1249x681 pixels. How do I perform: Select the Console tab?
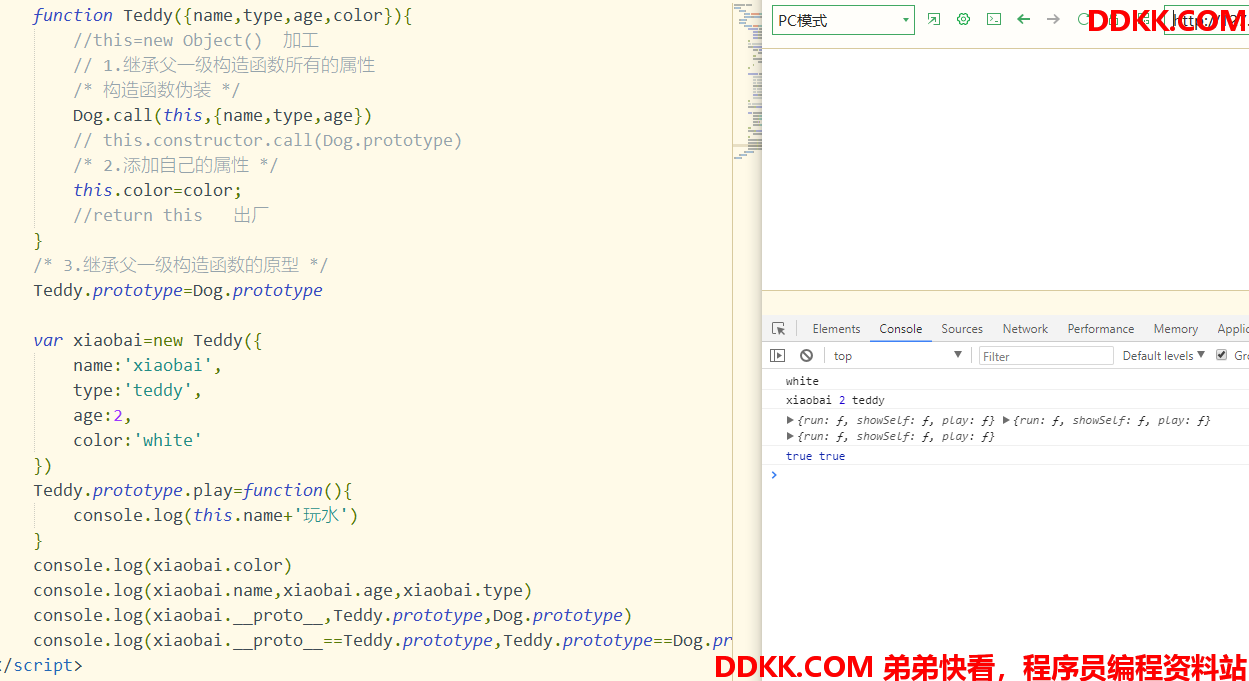[901, 329]
